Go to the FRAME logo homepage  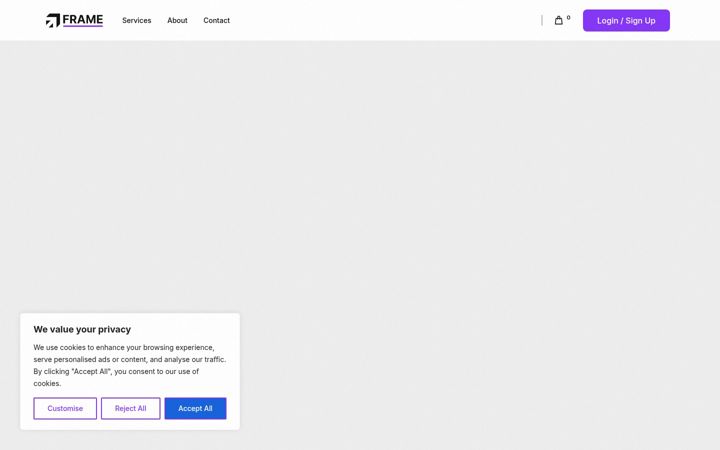[x=74, y=20]
